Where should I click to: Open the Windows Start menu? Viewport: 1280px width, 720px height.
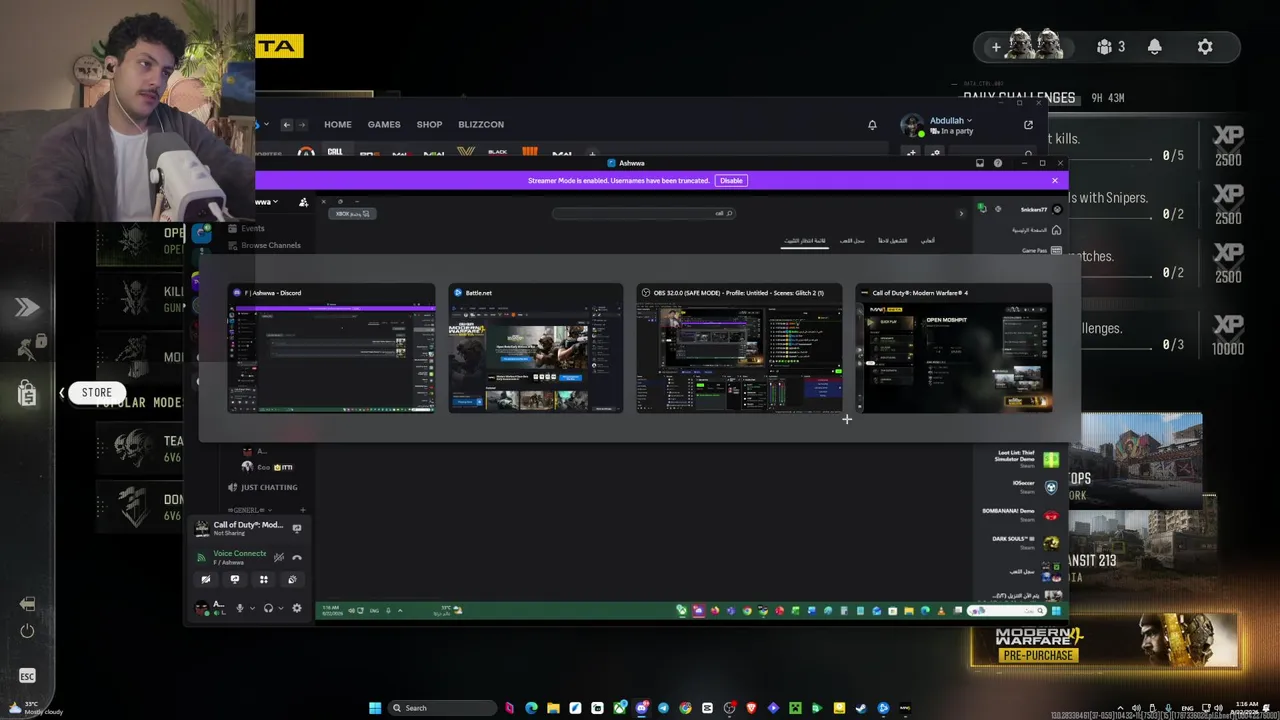coord(375,708)
